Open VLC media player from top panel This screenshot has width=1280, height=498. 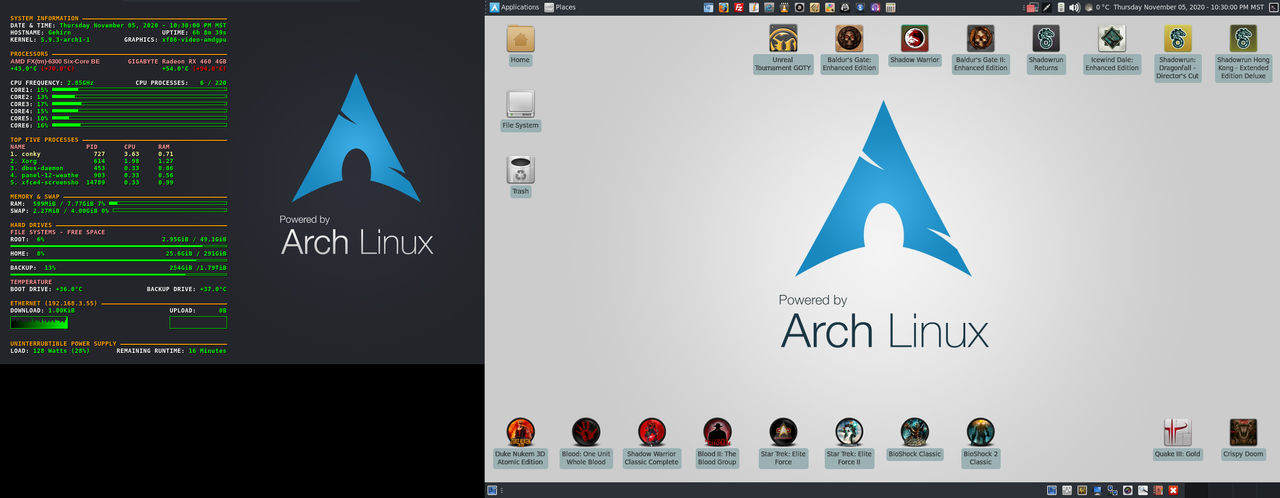tap(784, 7)
